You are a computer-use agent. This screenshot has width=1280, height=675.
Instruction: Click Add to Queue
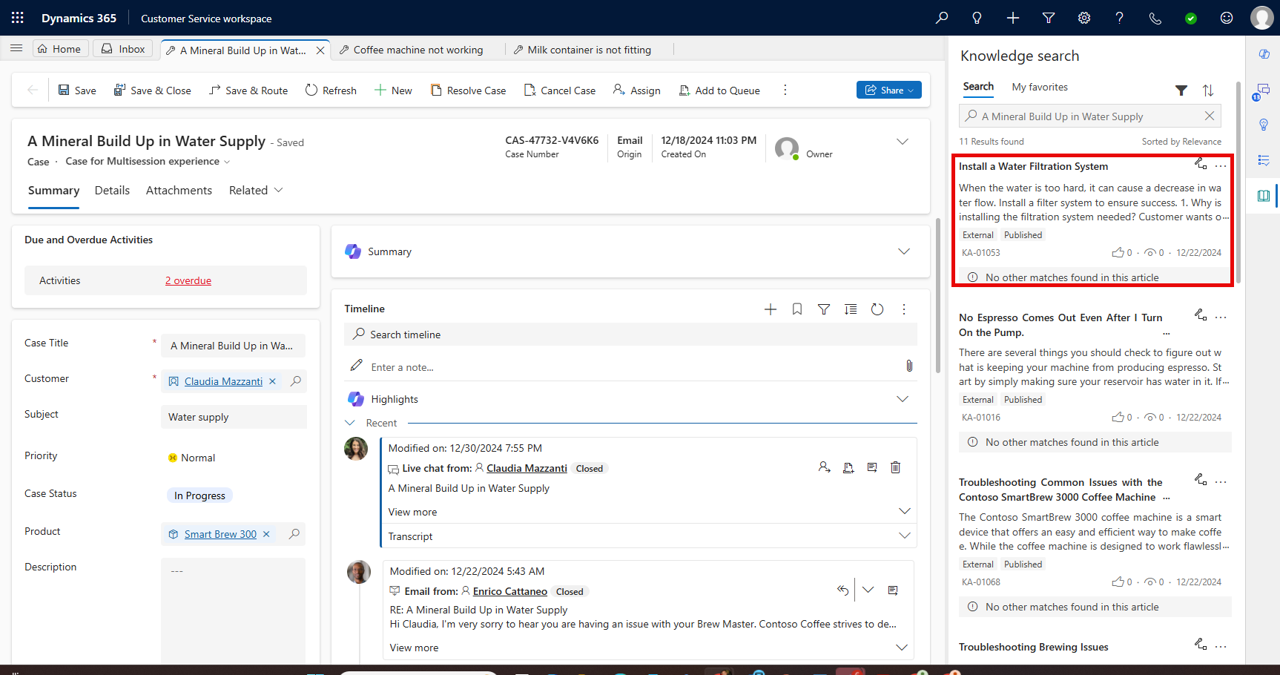[x=719, y=90]
